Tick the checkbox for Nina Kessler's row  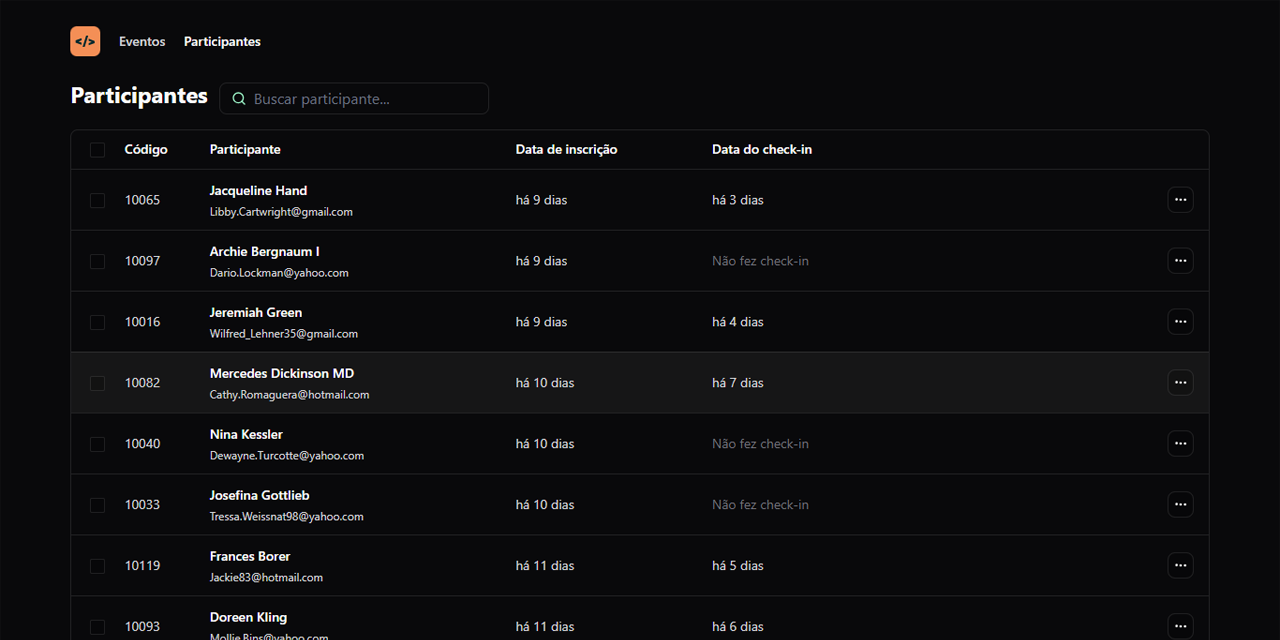[x=97, y=444]
